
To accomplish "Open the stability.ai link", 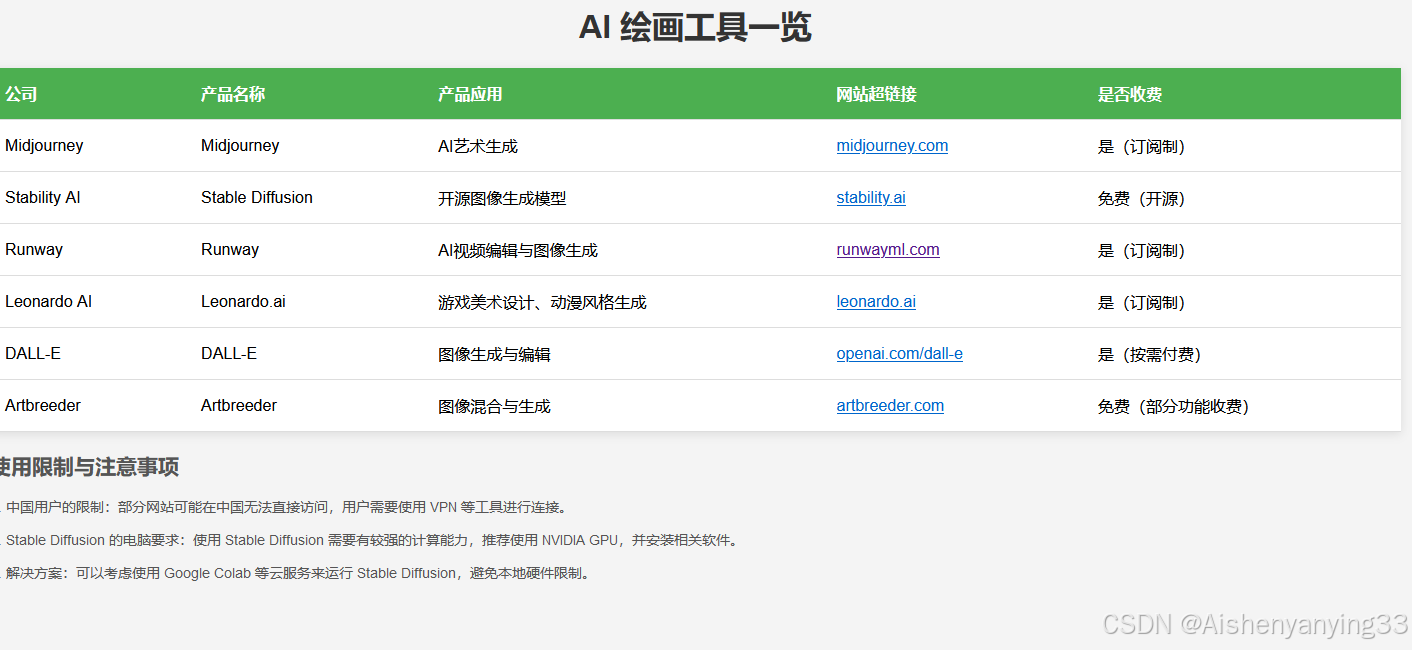I will coord(871,198).
